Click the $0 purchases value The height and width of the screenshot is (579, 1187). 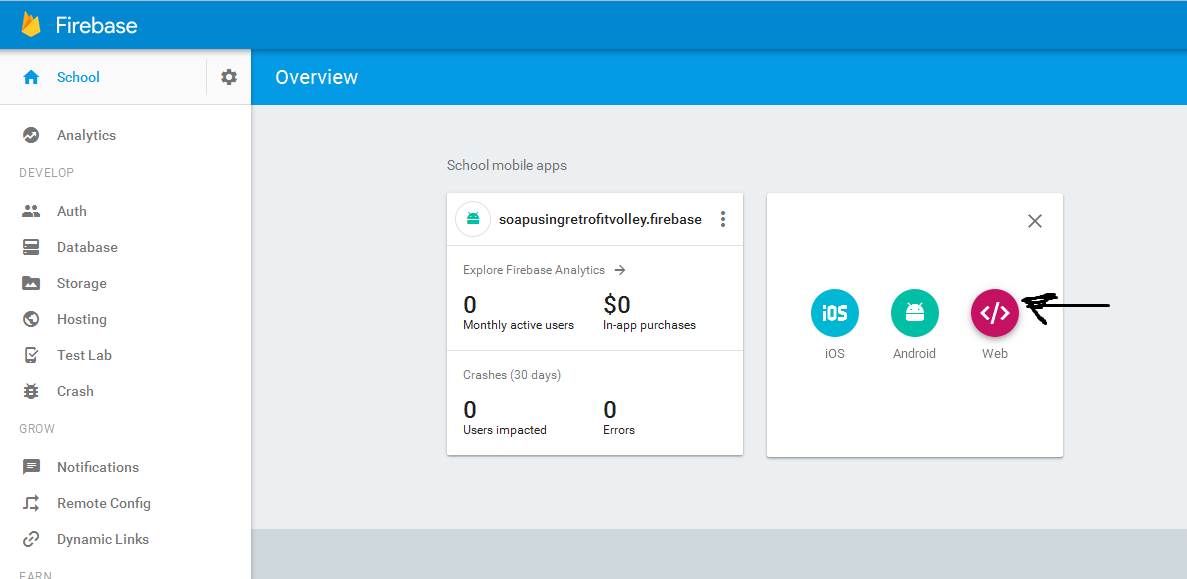click(x=617, y=304)
